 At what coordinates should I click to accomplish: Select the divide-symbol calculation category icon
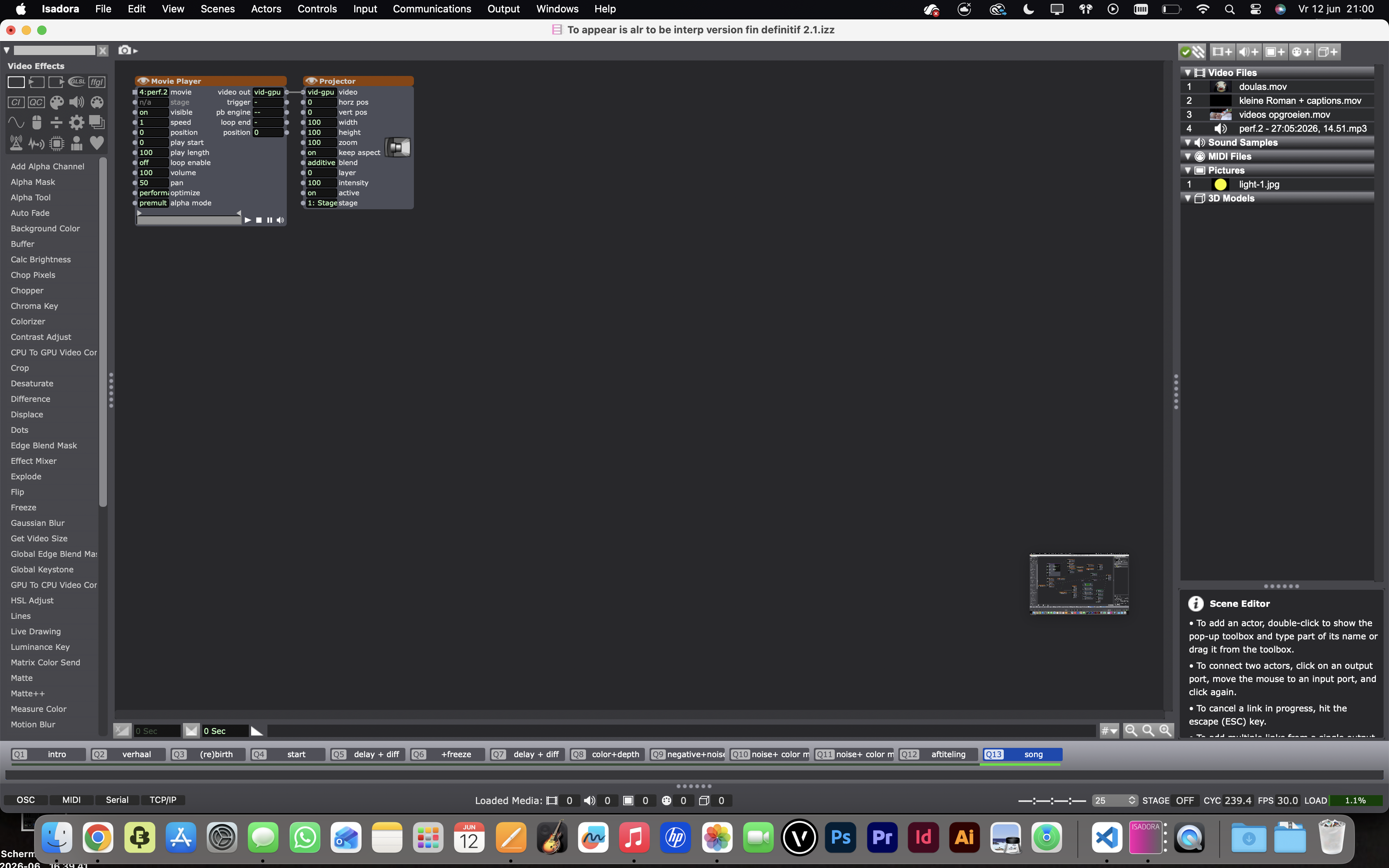[x=56, y=122]
